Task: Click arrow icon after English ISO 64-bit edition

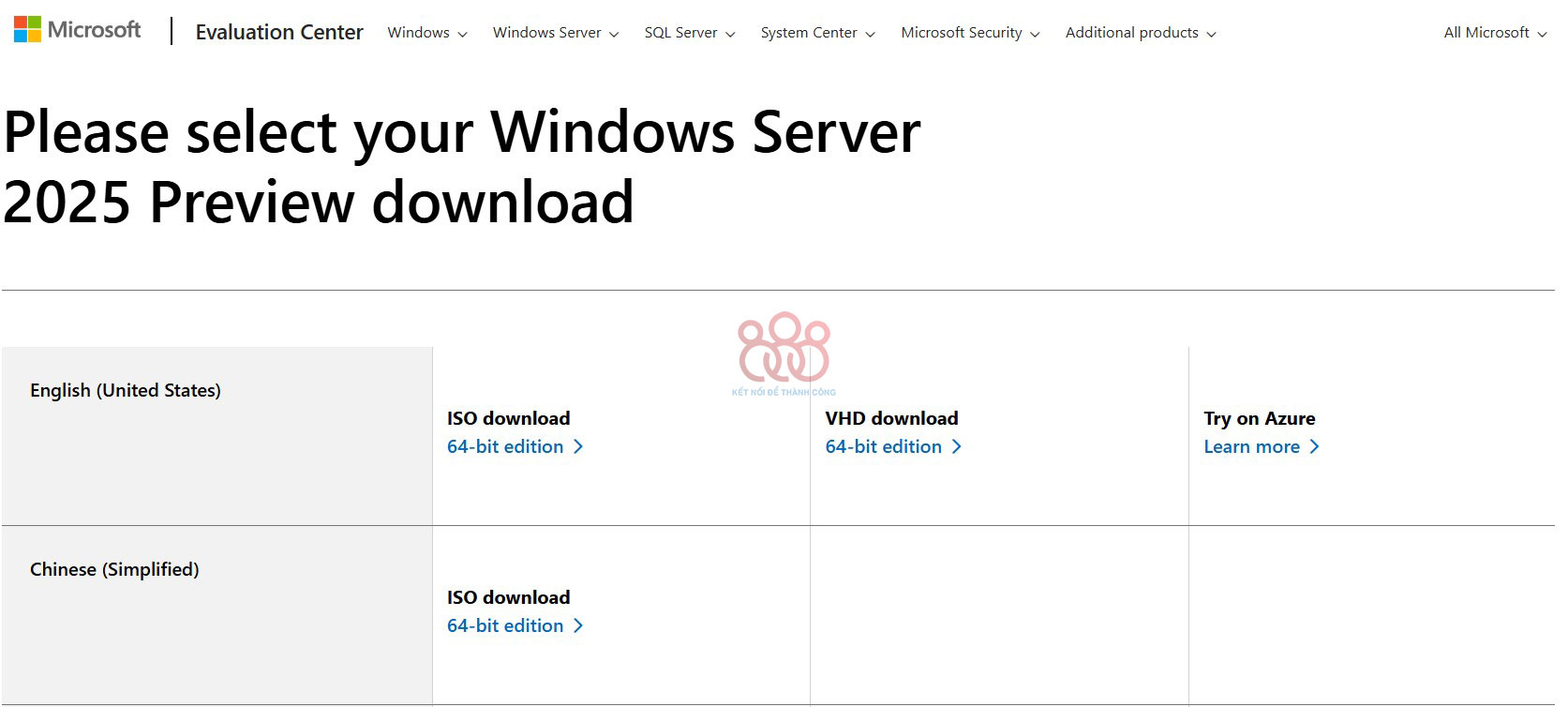Action: tap(578, 447)
